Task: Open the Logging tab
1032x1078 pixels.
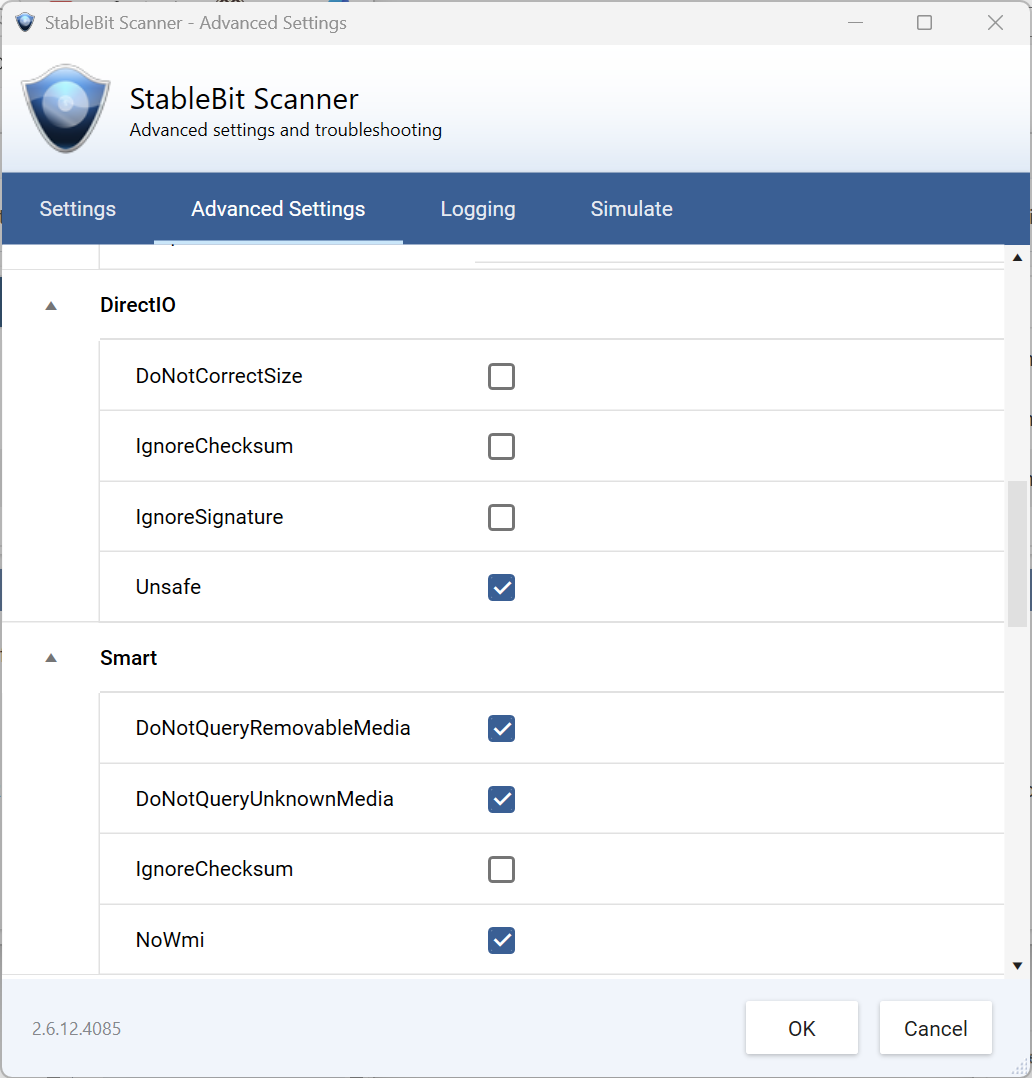Action: [x=478, y=209]
